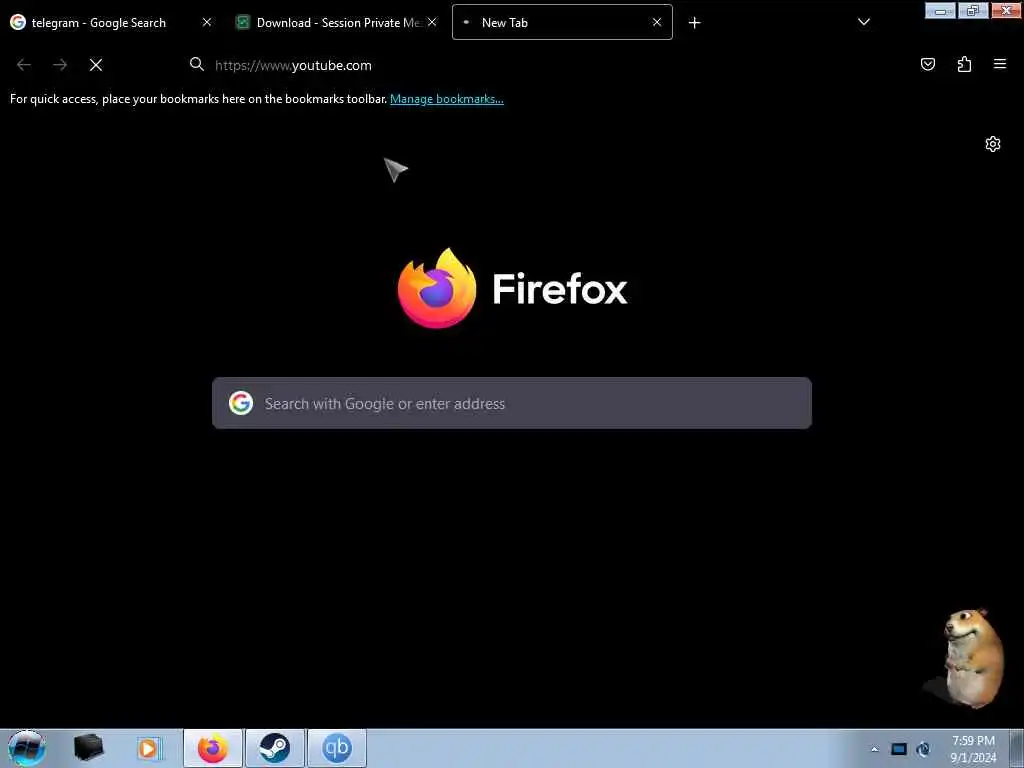
Task: Open the Windows Start menu
Action: click(27, 748)
